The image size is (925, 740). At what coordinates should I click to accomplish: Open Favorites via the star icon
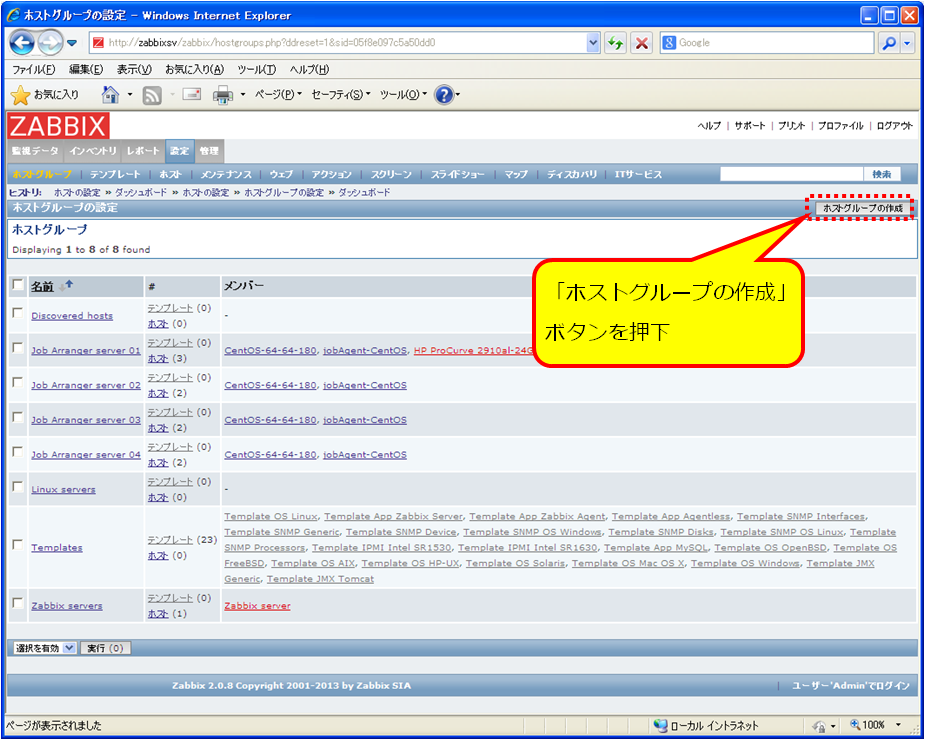(x=20, y=95)
